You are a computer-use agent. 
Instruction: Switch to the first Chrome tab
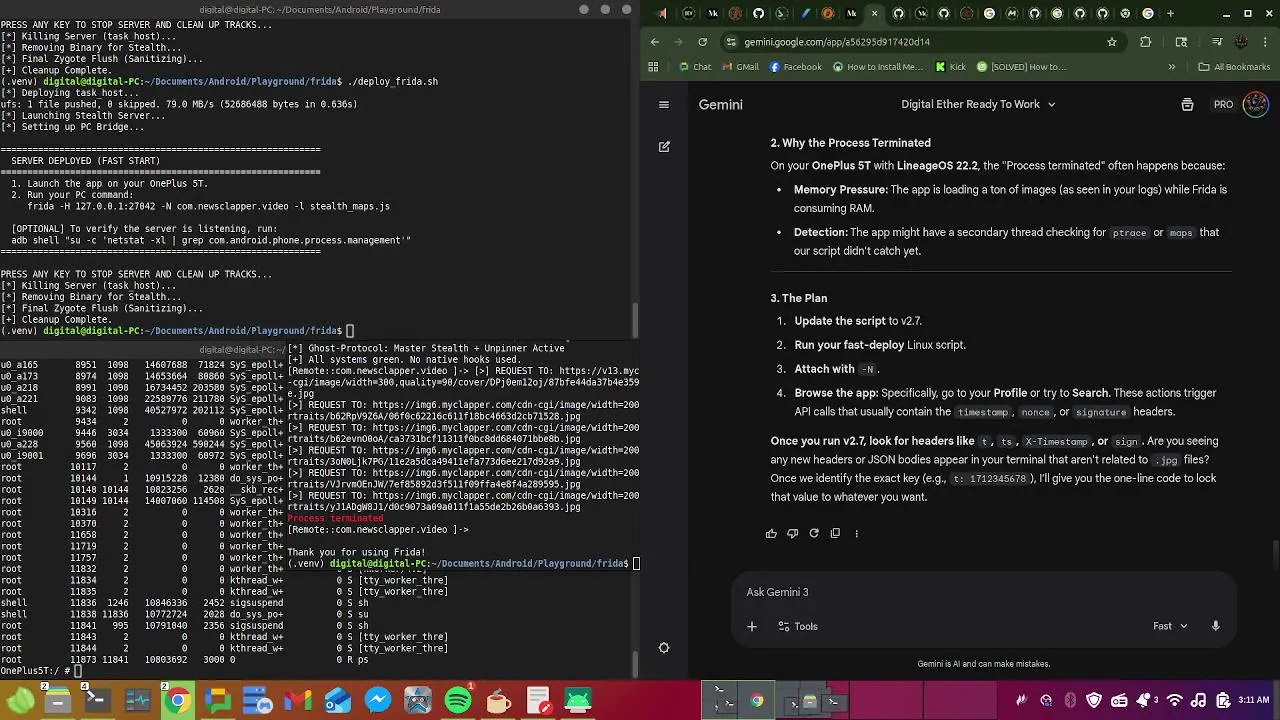[x=662, y=14]
